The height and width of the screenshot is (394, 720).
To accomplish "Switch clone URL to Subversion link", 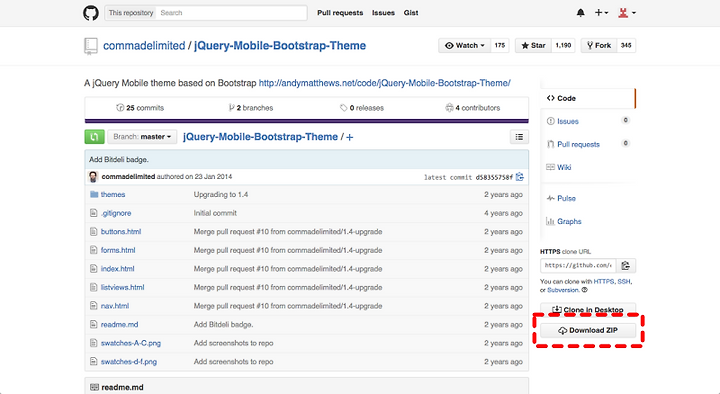I will 563,290.
